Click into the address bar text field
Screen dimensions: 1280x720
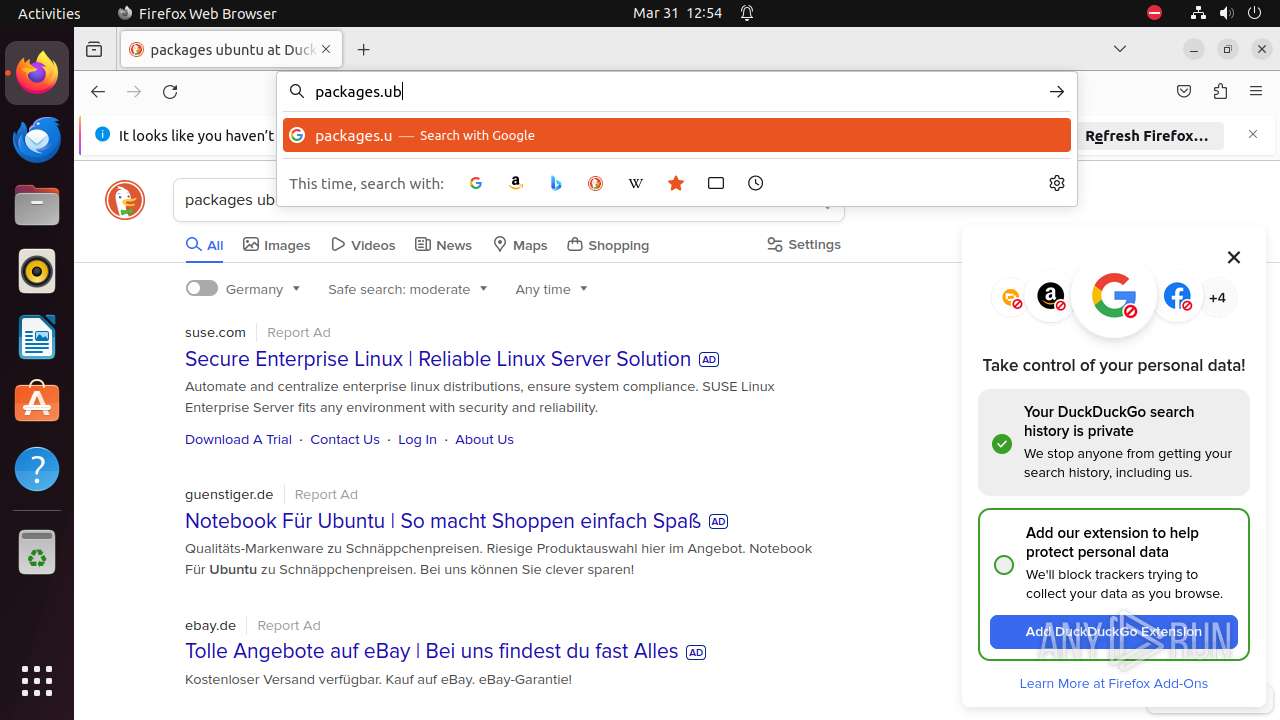676,91
